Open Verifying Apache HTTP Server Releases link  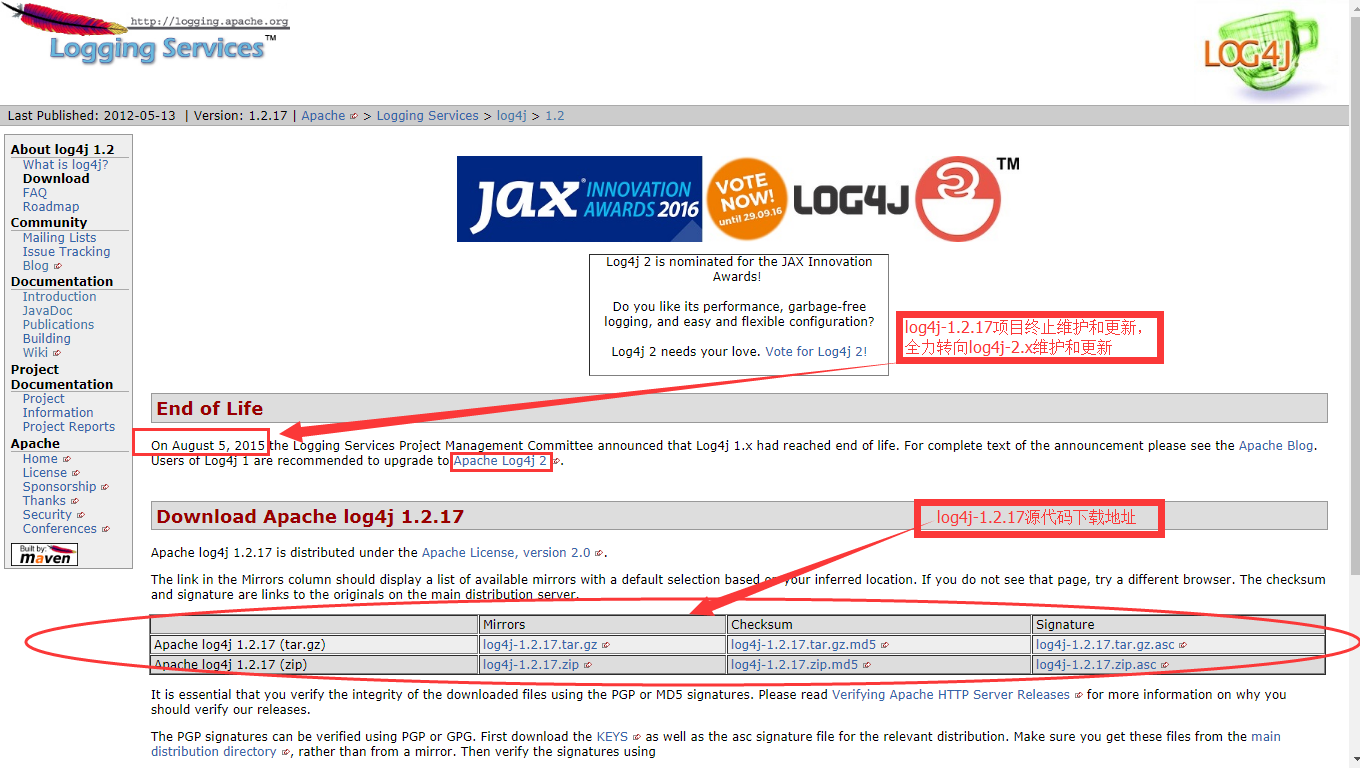pos(951,695)
